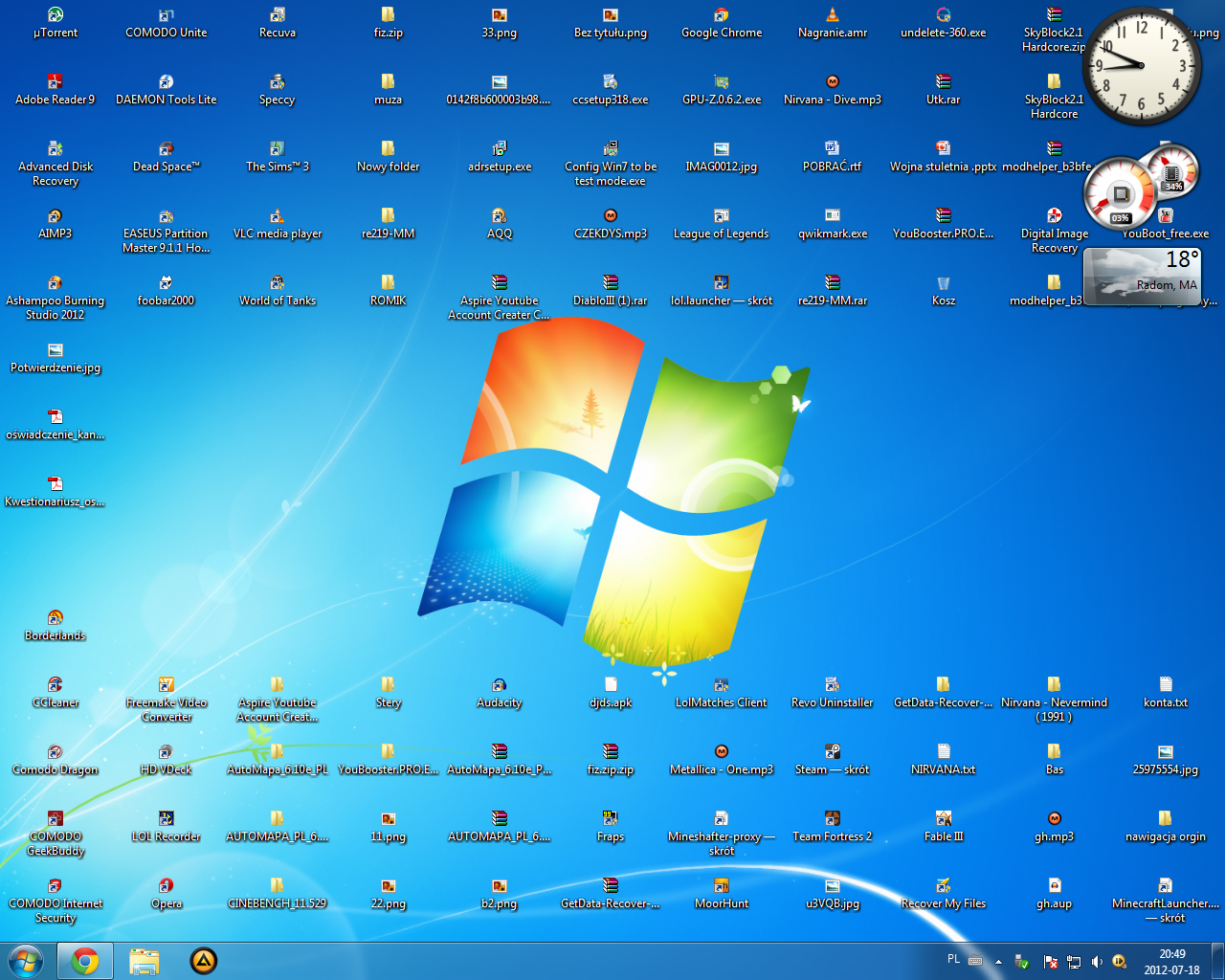Viewport: 1225px width, 980px height.
Task: Expand the hidden tray icons arrow
Action: tap(998, 962)
